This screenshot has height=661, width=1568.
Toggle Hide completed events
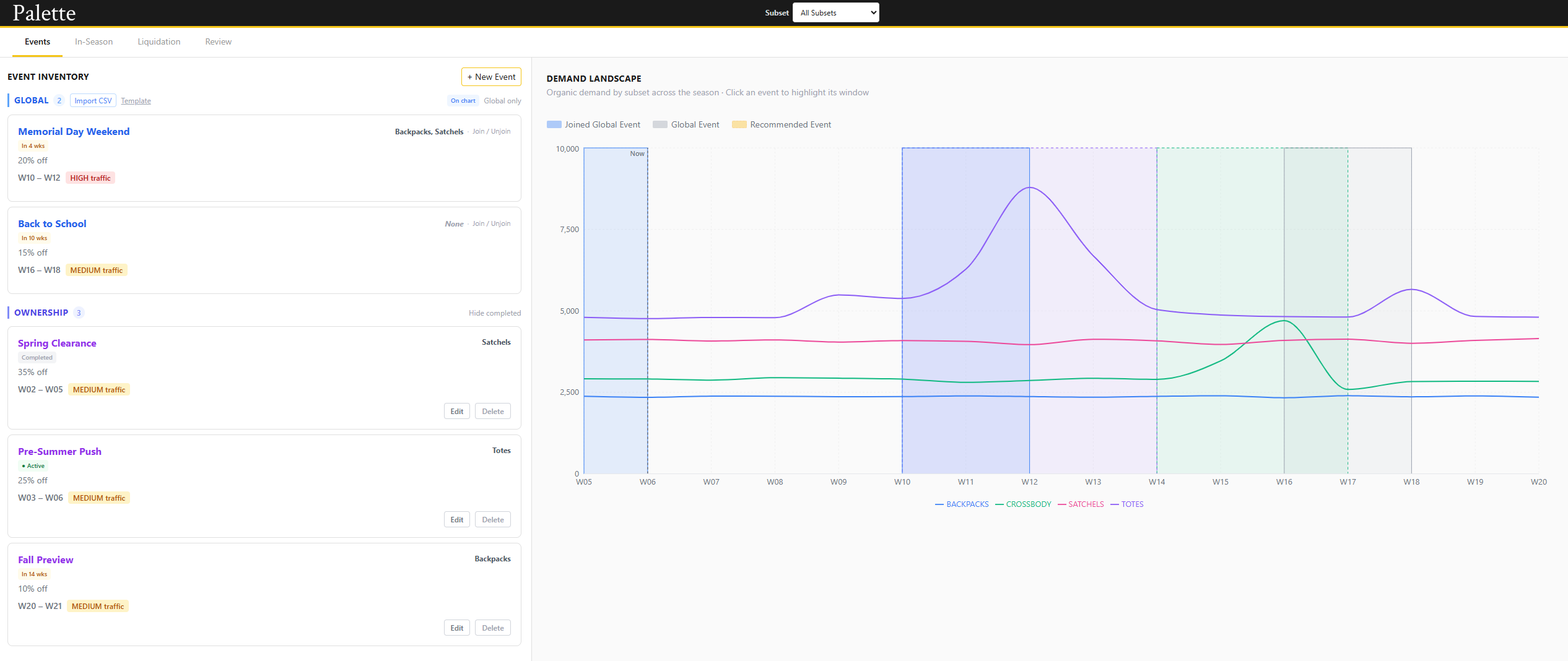pos(494,313)
